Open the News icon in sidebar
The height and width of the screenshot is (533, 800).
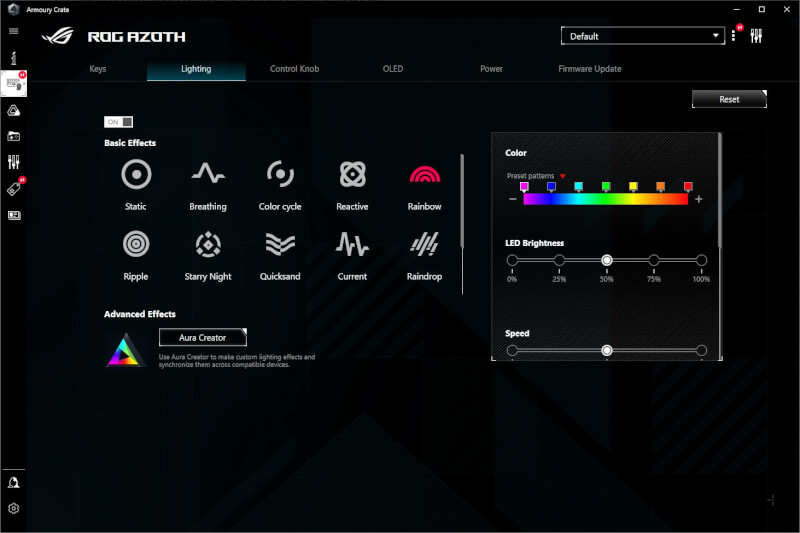(14, 215)
